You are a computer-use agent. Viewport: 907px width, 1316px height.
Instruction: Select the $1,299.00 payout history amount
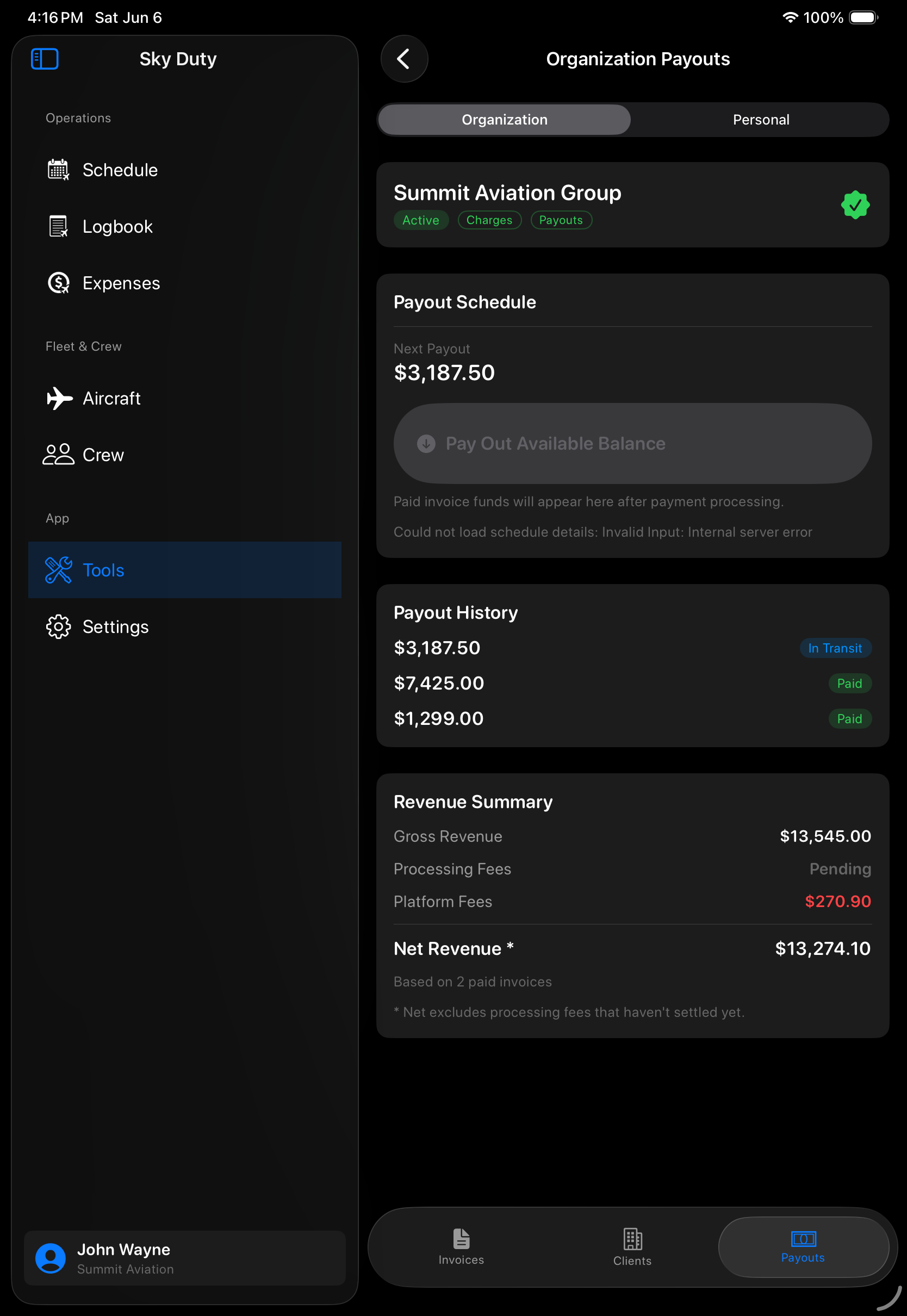pyautogui.click(x=439, y=719)
